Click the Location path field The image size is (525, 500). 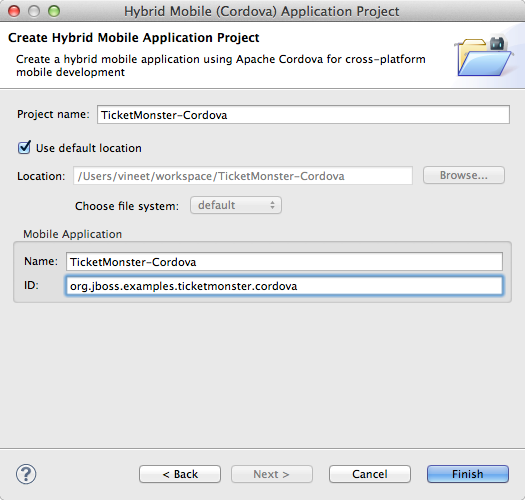243,175
